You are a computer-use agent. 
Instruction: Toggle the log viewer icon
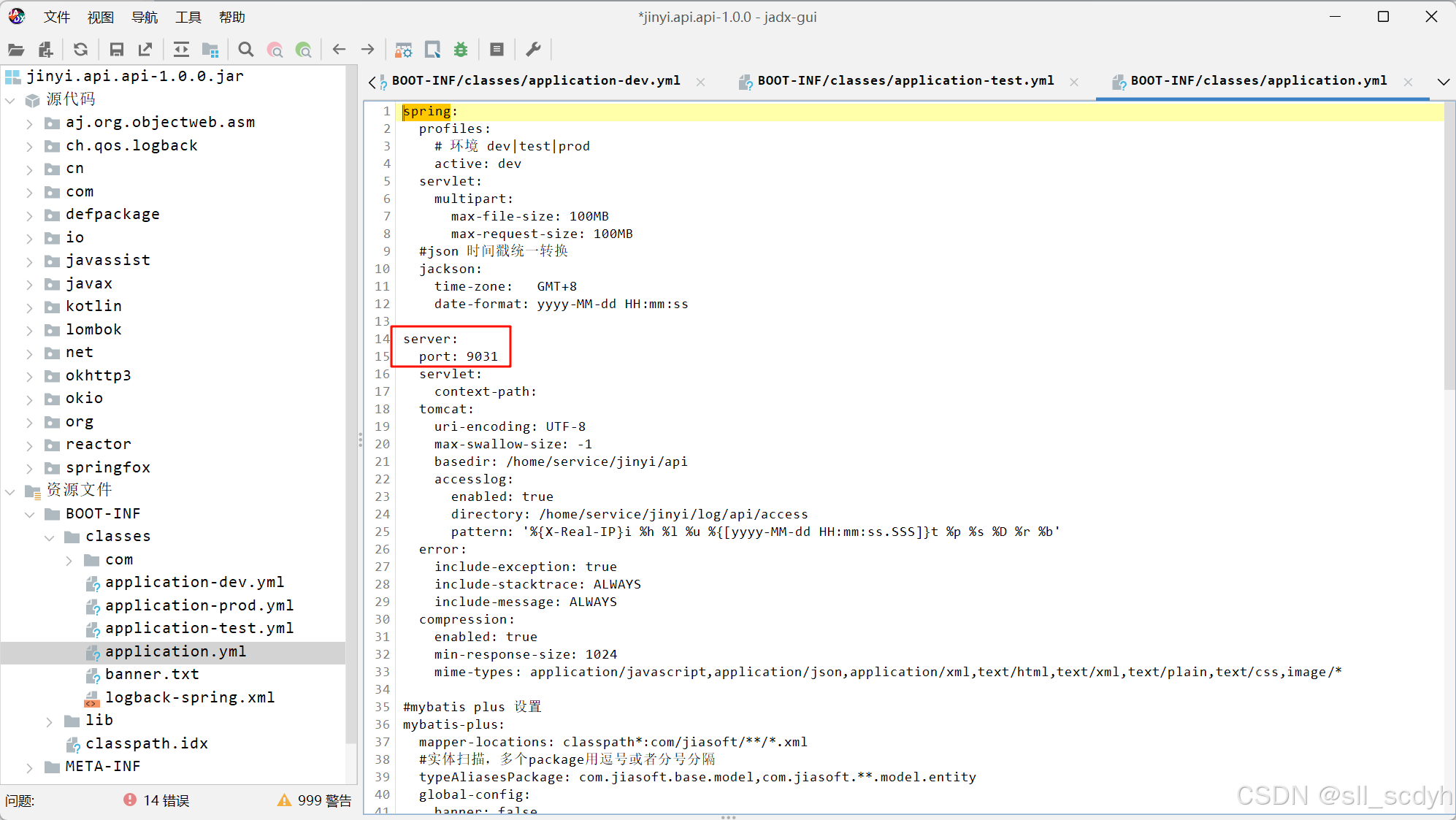point(497,50)
